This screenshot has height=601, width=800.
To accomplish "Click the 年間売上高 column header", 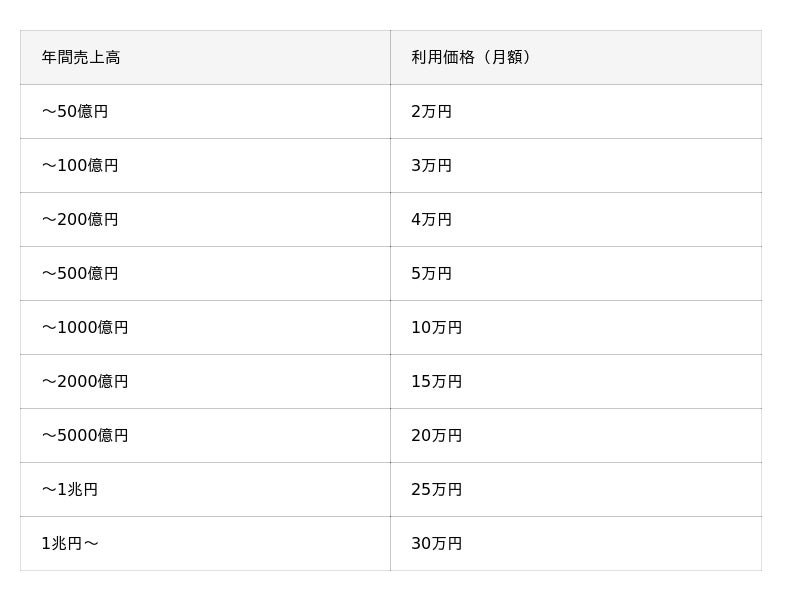I will click(205, 57).
